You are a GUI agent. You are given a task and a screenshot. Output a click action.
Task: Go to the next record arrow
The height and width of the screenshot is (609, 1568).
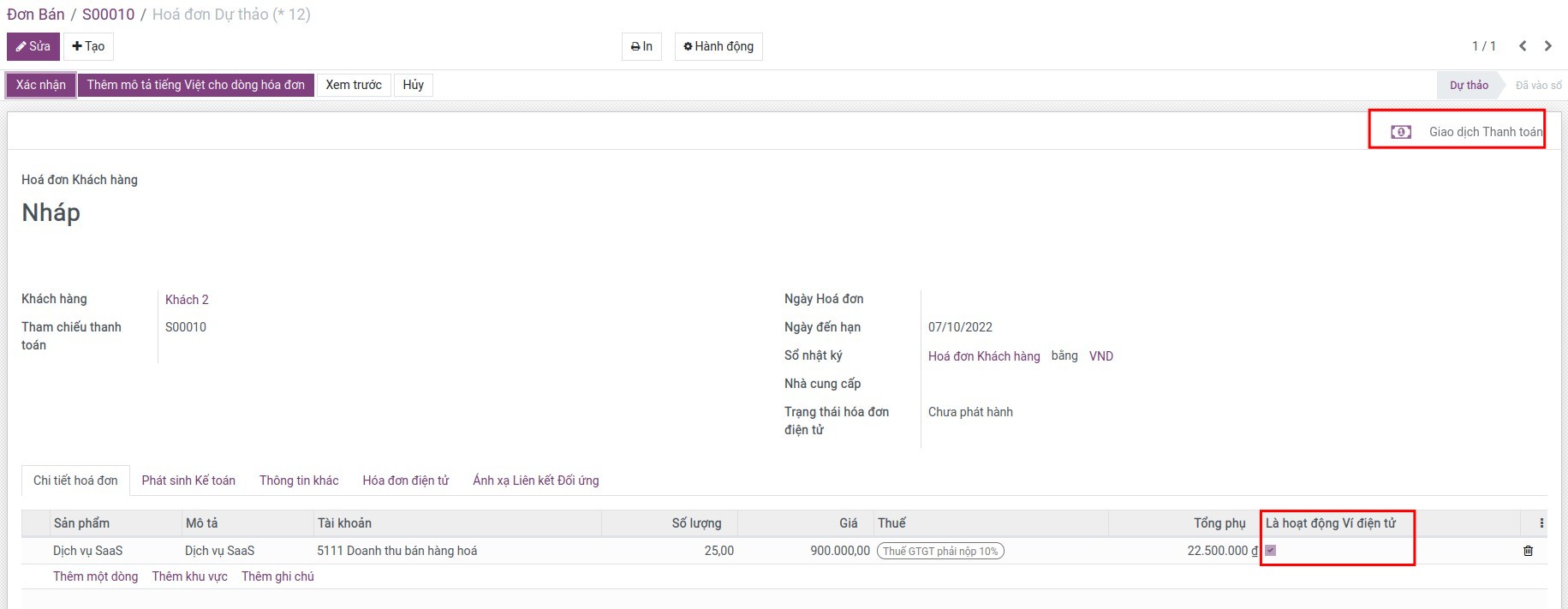coord(1548,46)
